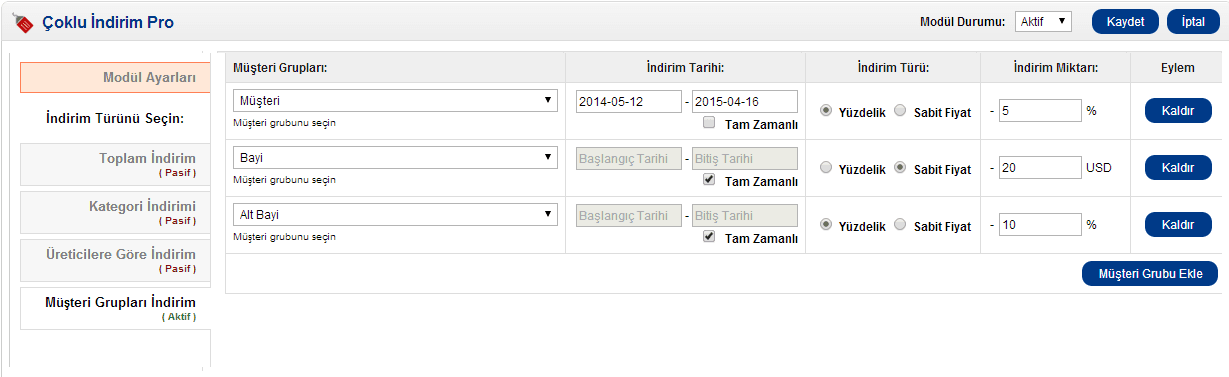Viewport: 1229px width, 377px height.
Task: Click the red tag icon beside Çoklu İndirim Pro
Action: (x=23, y=21)
